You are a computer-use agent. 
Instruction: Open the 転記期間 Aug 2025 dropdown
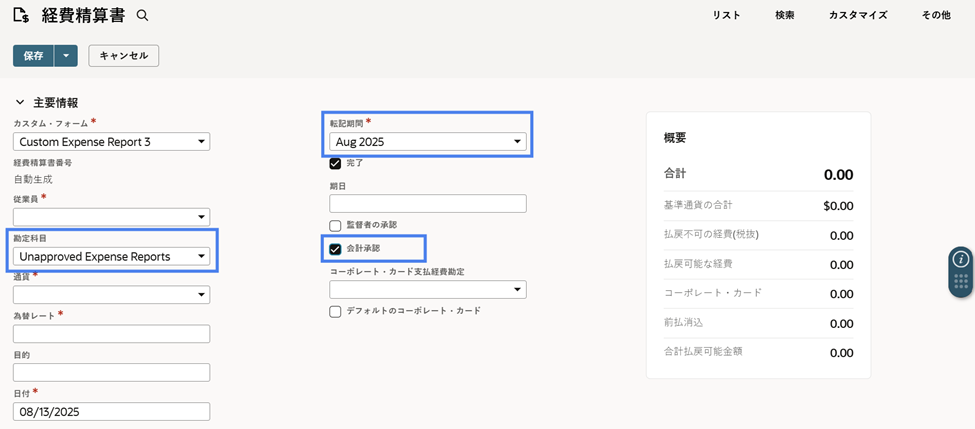click(x=428, y=142)
